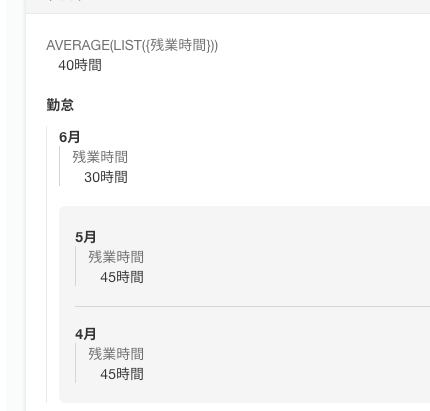The width and height of the screenshot is (430, 411).
Task: Click the vertical indent line beside 6月 entry
Action: click(x=59, y=166)
